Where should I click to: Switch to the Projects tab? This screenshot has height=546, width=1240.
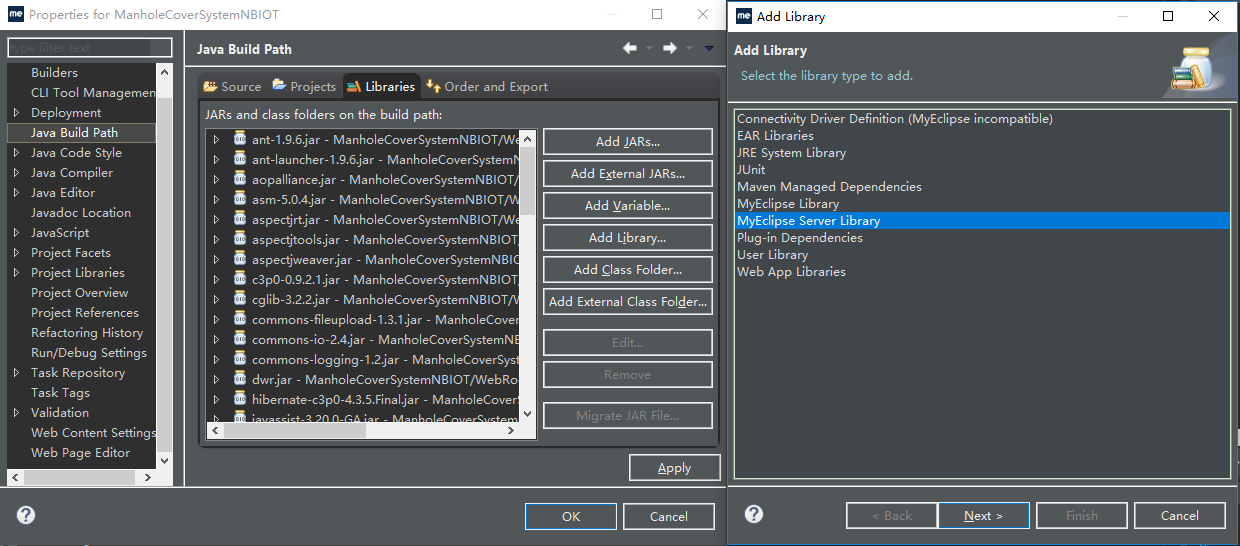tap(304, 87)
